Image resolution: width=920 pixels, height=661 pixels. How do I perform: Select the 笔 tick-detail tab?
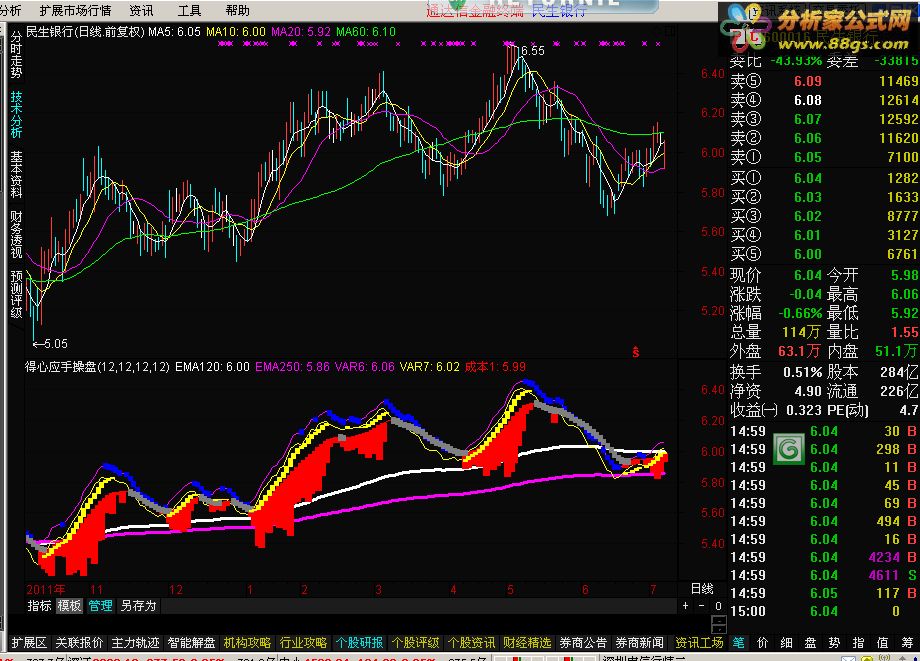click(x=738, y=643)
